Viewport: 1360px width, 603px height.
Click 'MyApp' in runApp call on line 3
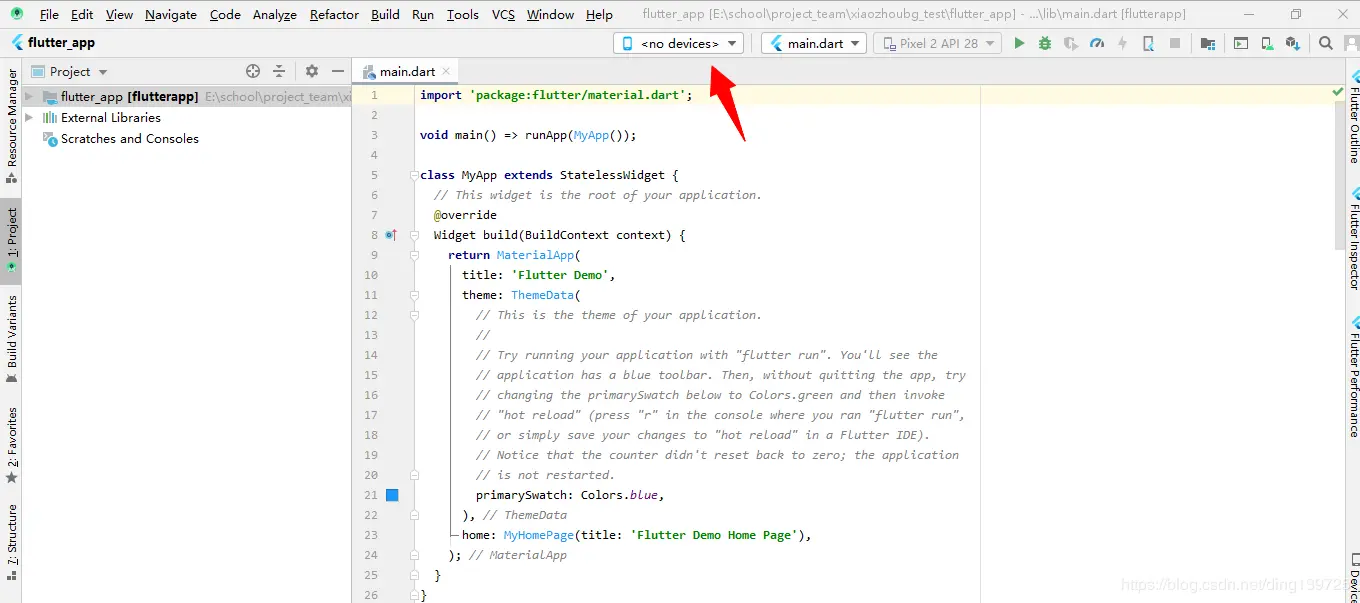[x=591, y=135]
